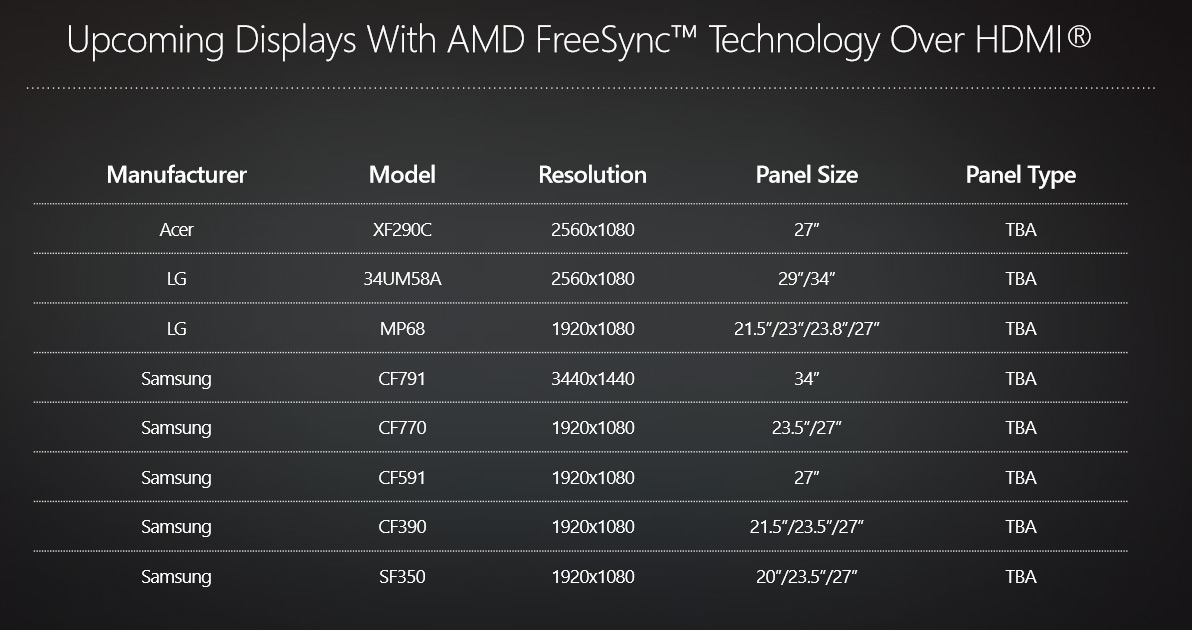Select the Acer manufacturer cell
The width and height of the screenshot is (1192, 630).
(x=176, y=230)
